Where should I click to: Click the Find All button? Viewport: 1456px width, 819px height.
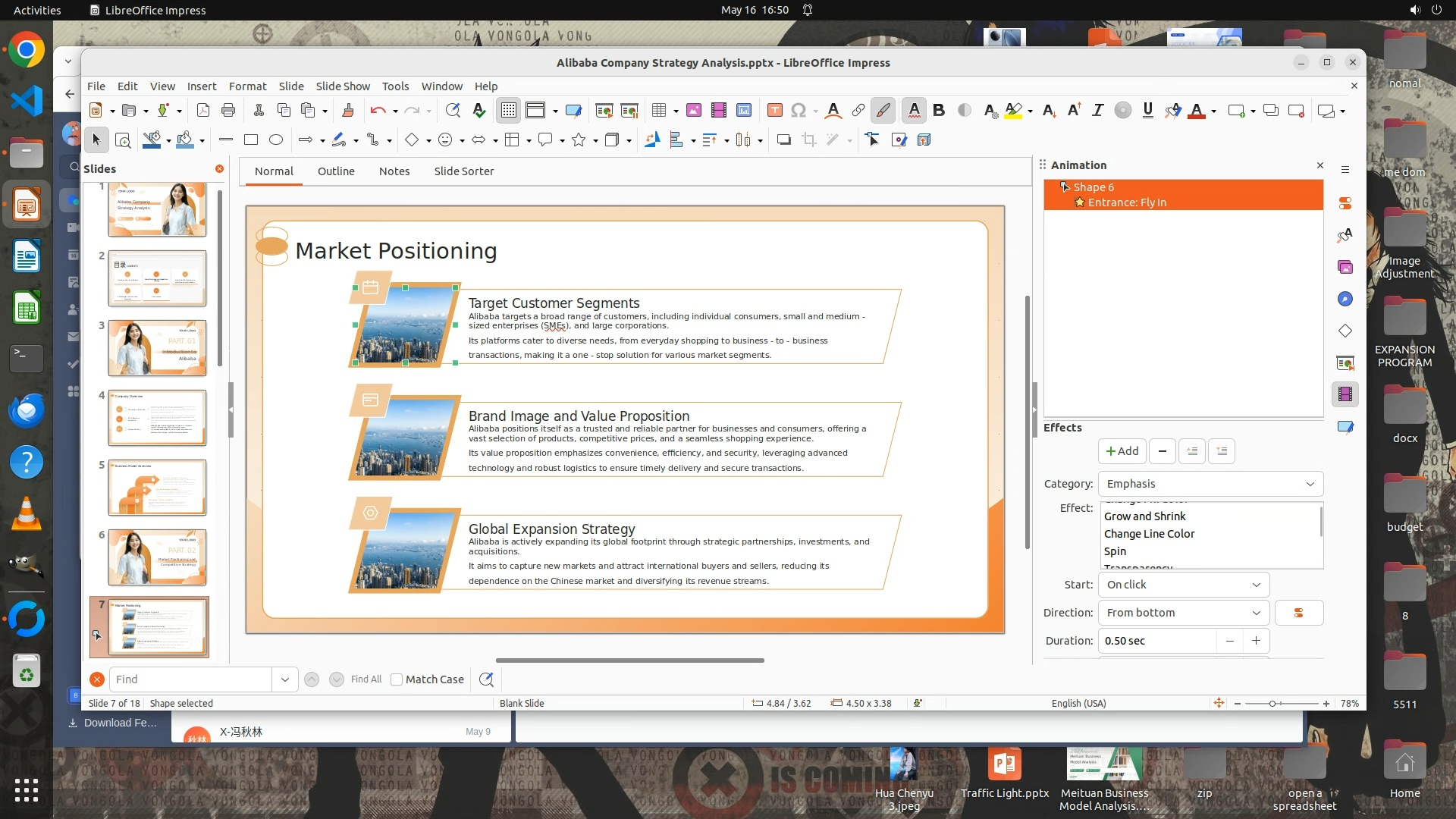coord(366,679)
